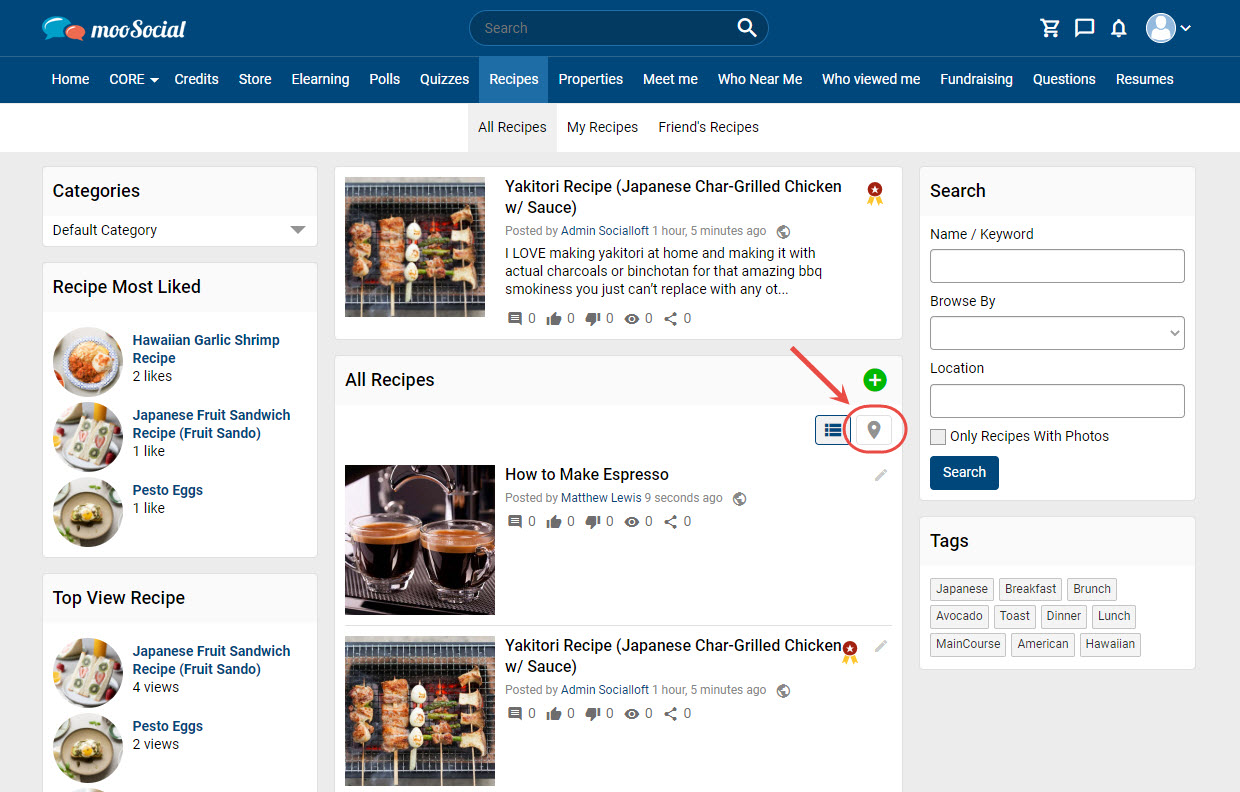This screenshot has height=792, width=1240.
Task: Open Japanese Fruit Sandwich thumbnail in Top View Recipe
Action: pyautogui.click(x=88, y=673)
